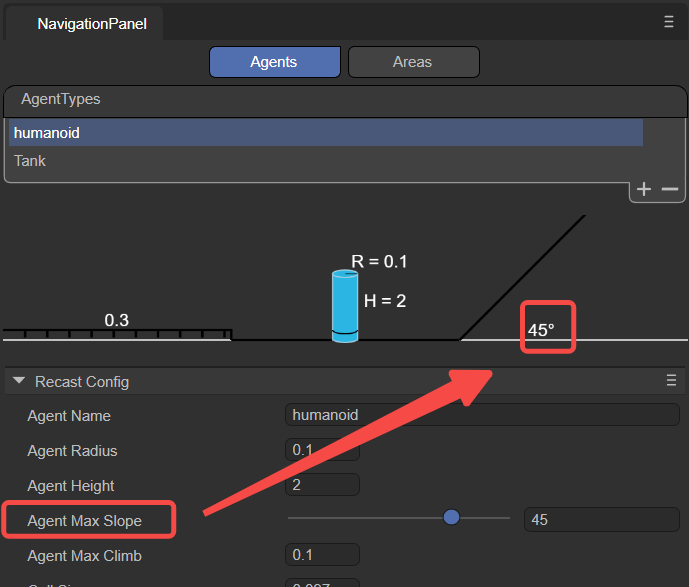Screen dimensions: 689x587
Task: Focus the Agent Max Climb value field
Action: coord(322,555)
